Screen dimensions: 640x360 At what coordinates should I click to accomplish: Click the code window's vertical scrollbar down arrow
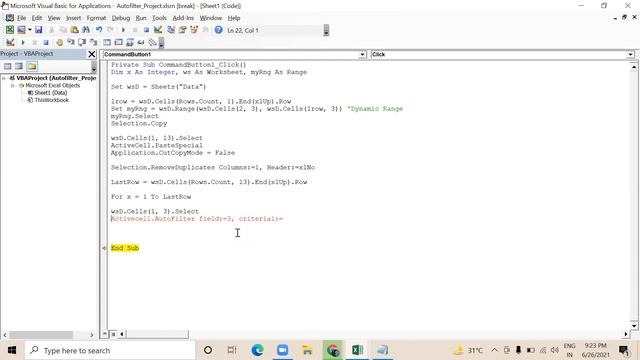pyautogui.click(x=634, y=326)
